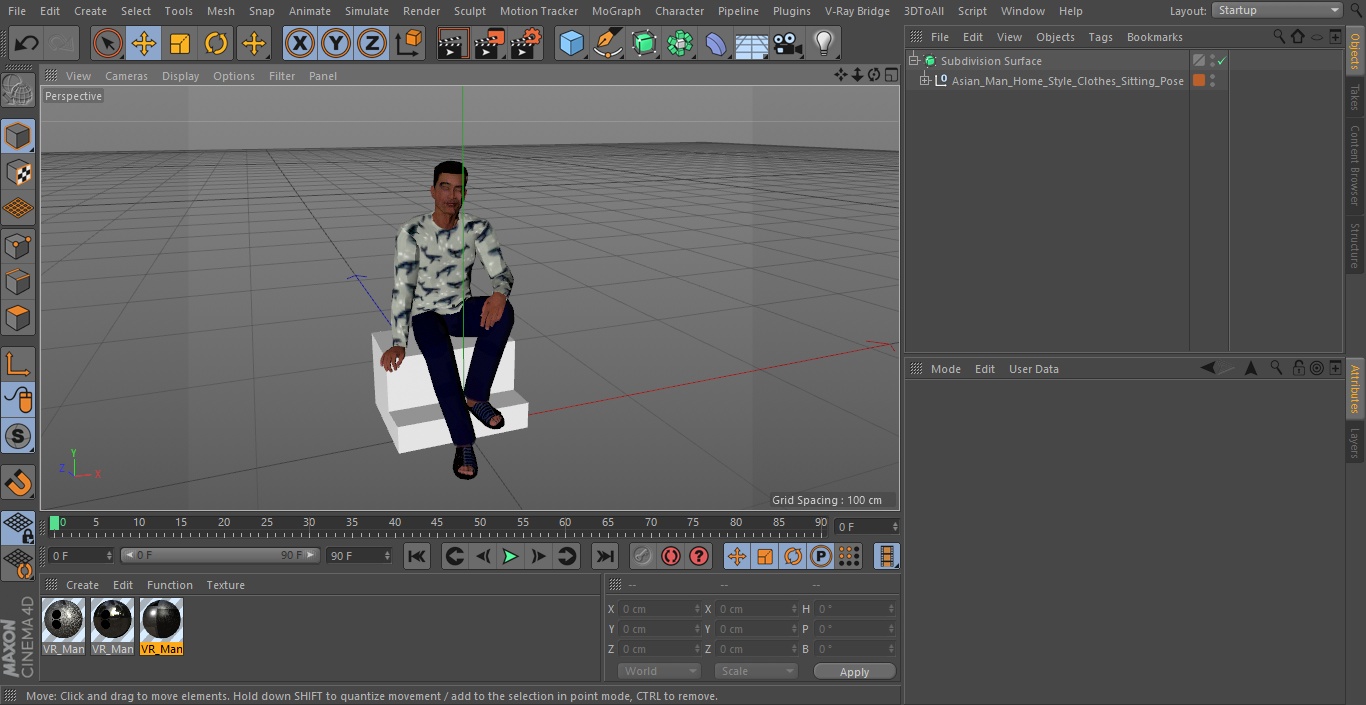Screen dimensions: 1366x705
Task: Click the record active objects button
Action: pos(643,556)
